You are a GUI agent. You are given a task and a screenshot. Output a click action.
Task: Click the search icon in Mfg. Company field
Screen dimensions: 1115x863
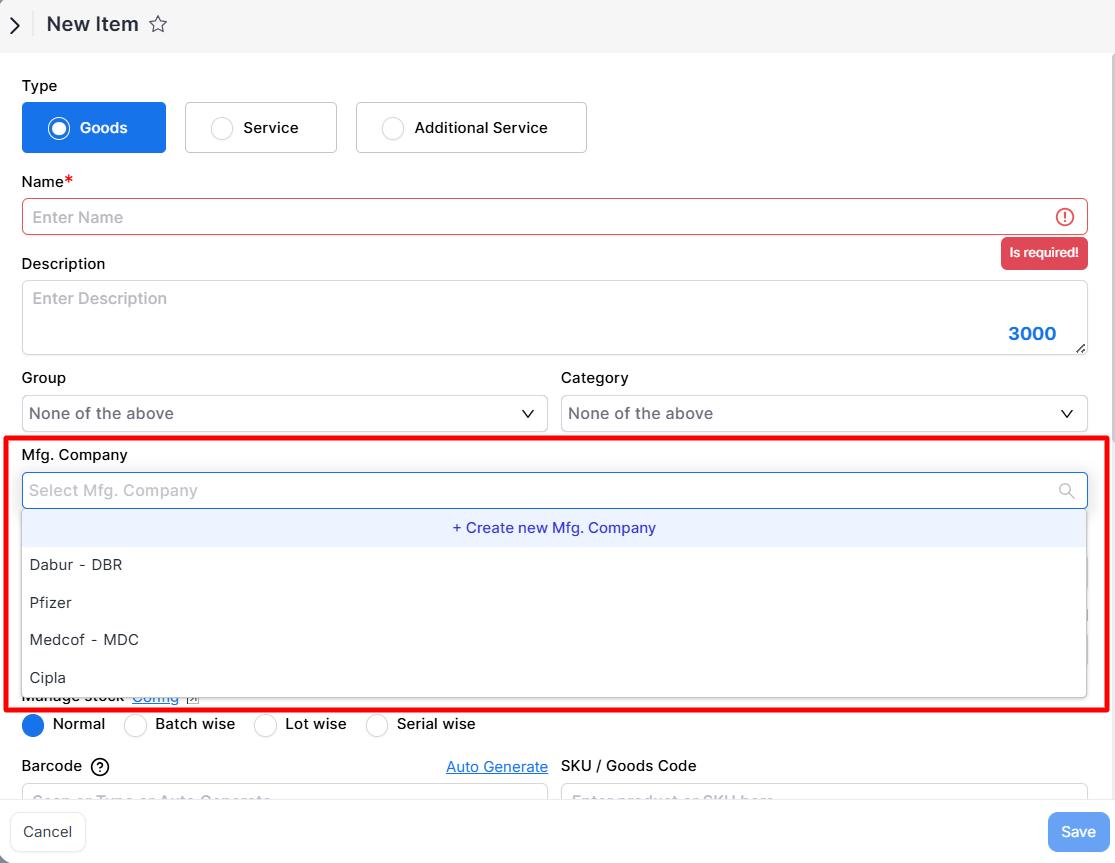click(1067, 491)
